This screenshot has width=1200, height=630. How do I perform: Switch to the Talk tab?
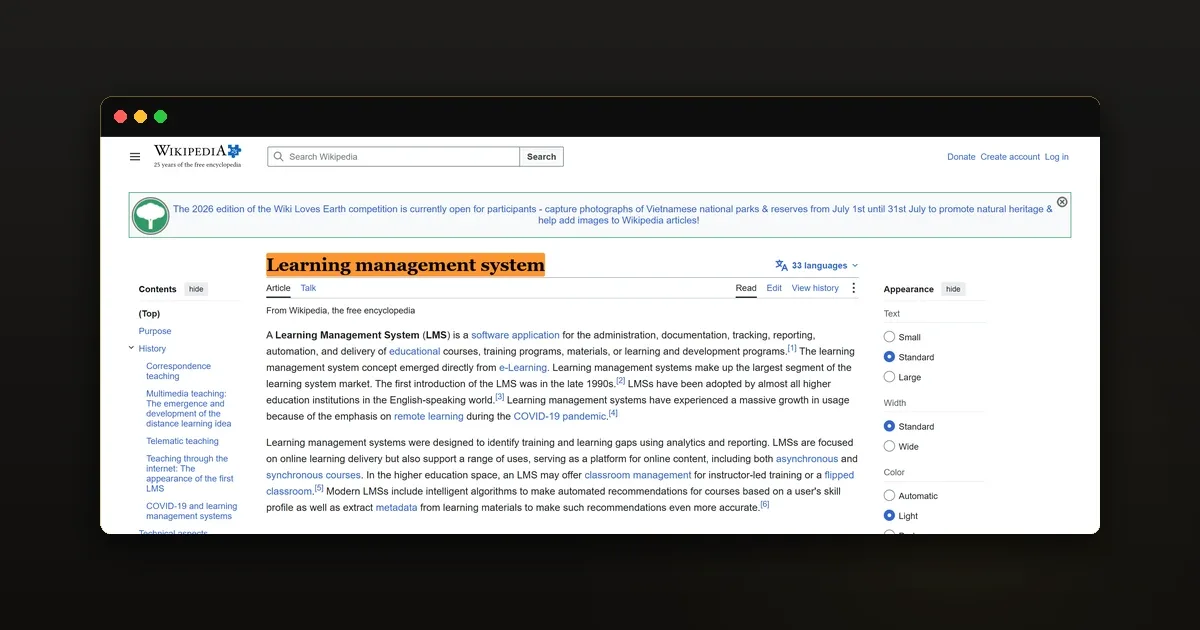tap(308, 288)
